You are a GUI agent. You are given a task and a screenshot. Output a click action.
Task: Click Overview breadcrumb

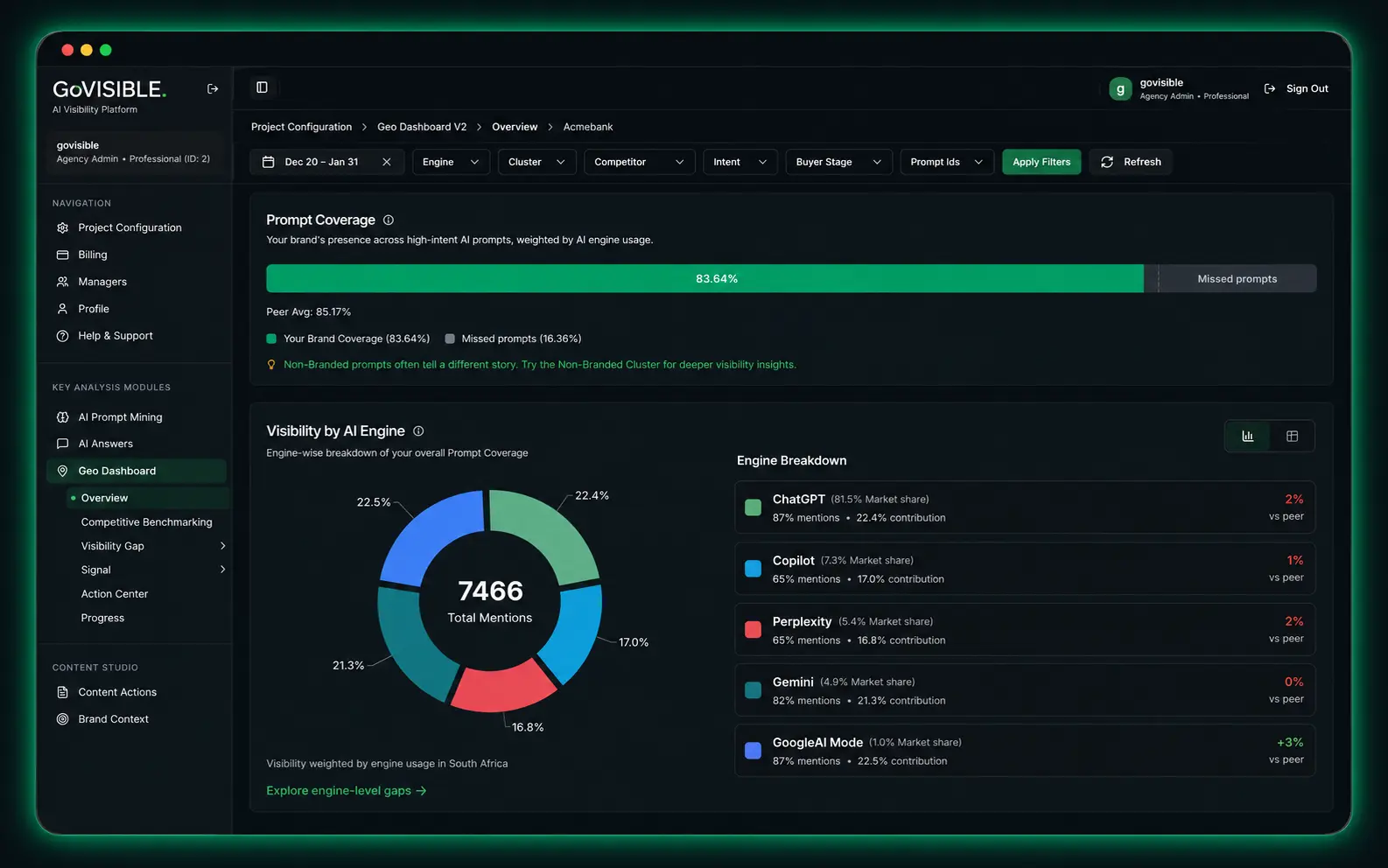pos(515,127)
